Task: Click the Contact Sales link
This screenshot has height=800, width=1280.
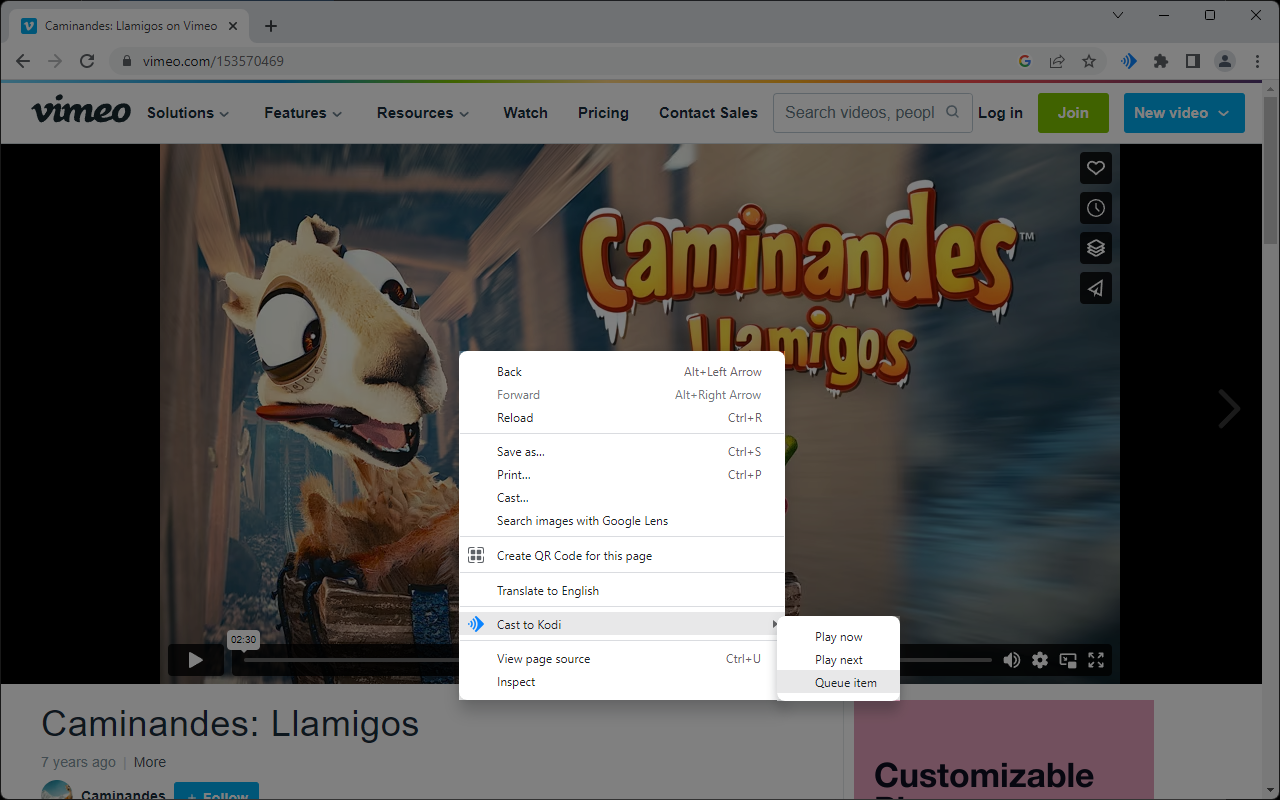Action: 708,113
